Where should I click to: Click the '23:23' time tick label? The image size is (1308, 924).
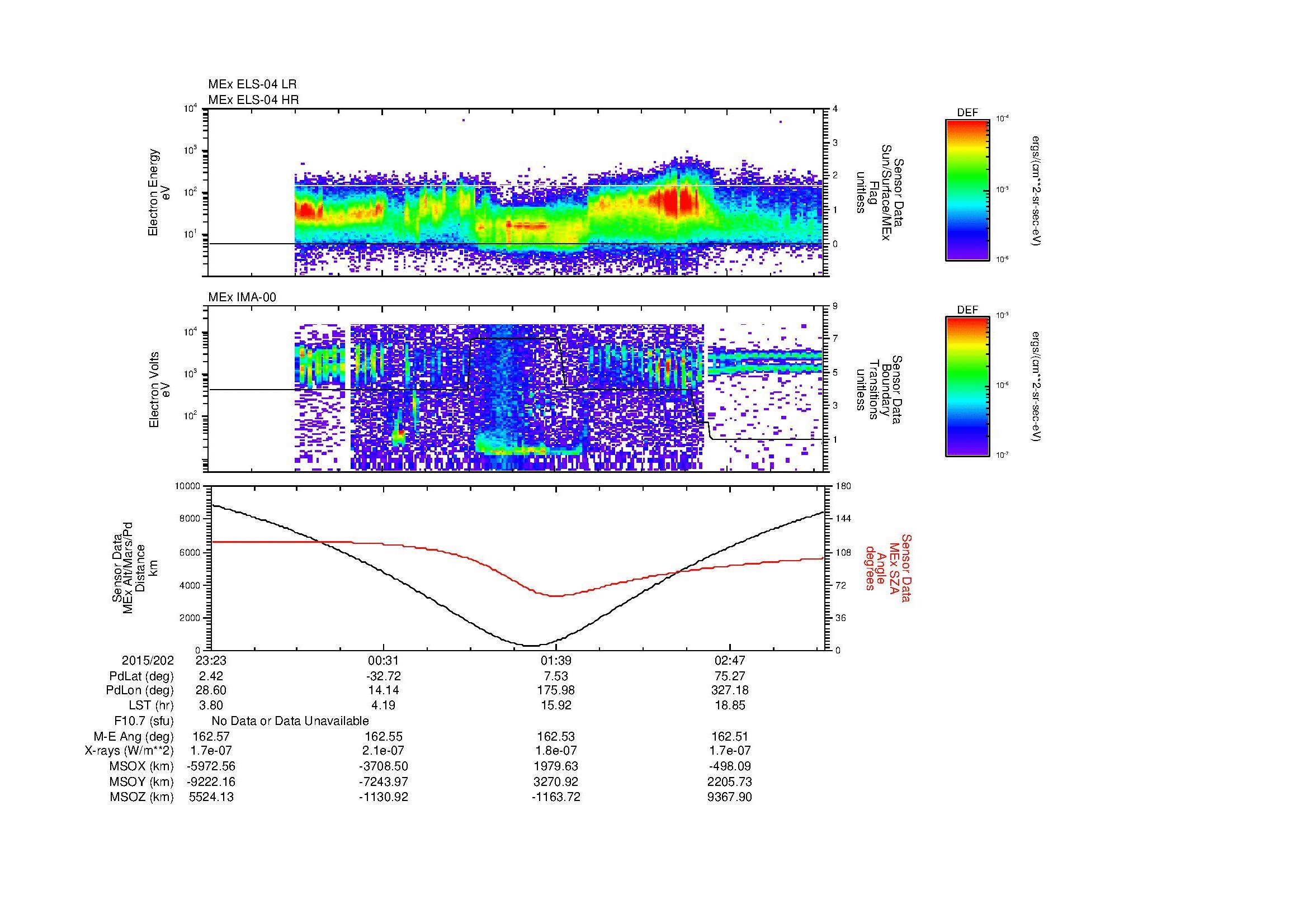coord(211,661)
